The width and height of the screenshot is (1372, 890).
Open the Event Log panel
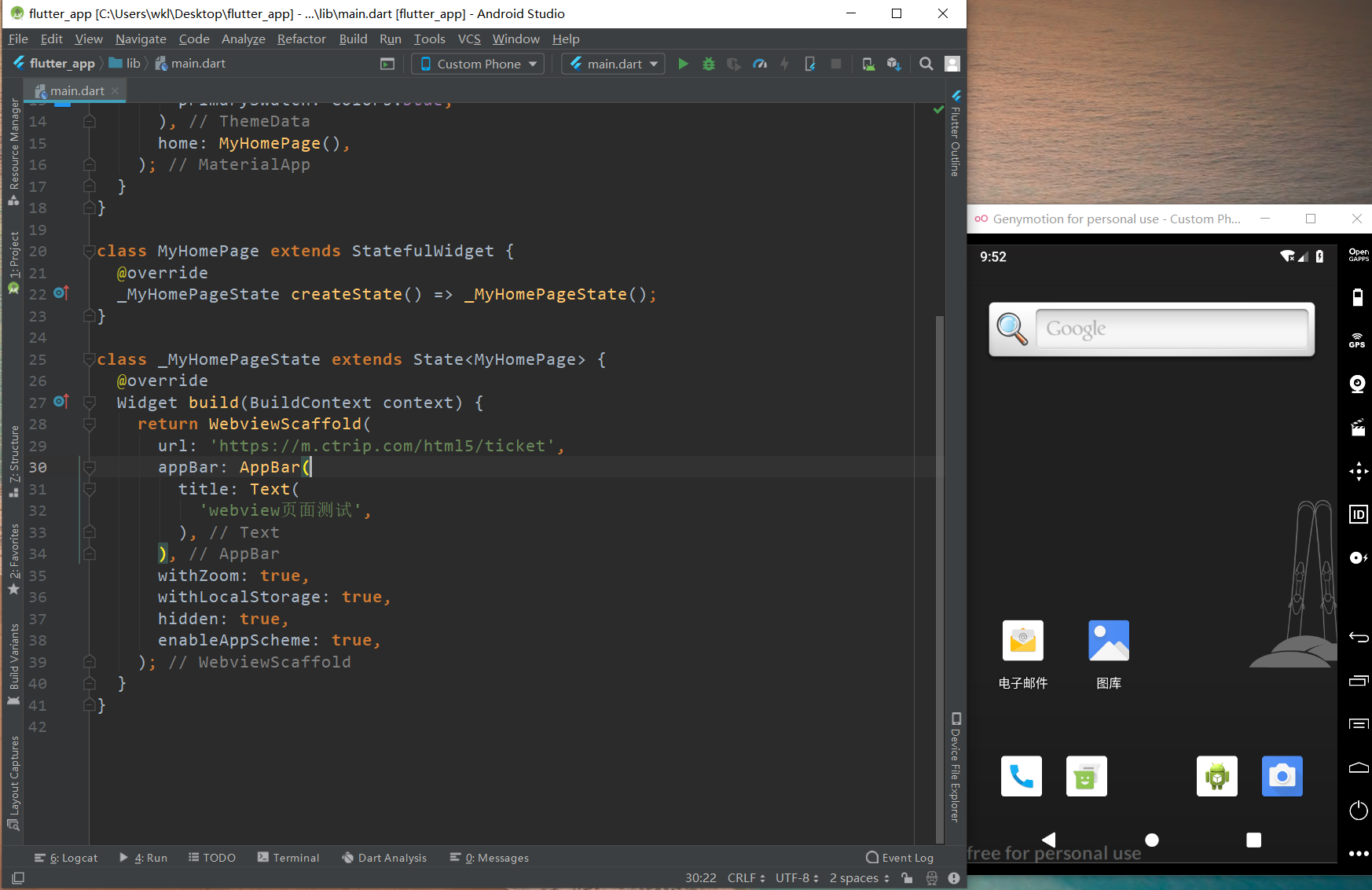point(900,858)
